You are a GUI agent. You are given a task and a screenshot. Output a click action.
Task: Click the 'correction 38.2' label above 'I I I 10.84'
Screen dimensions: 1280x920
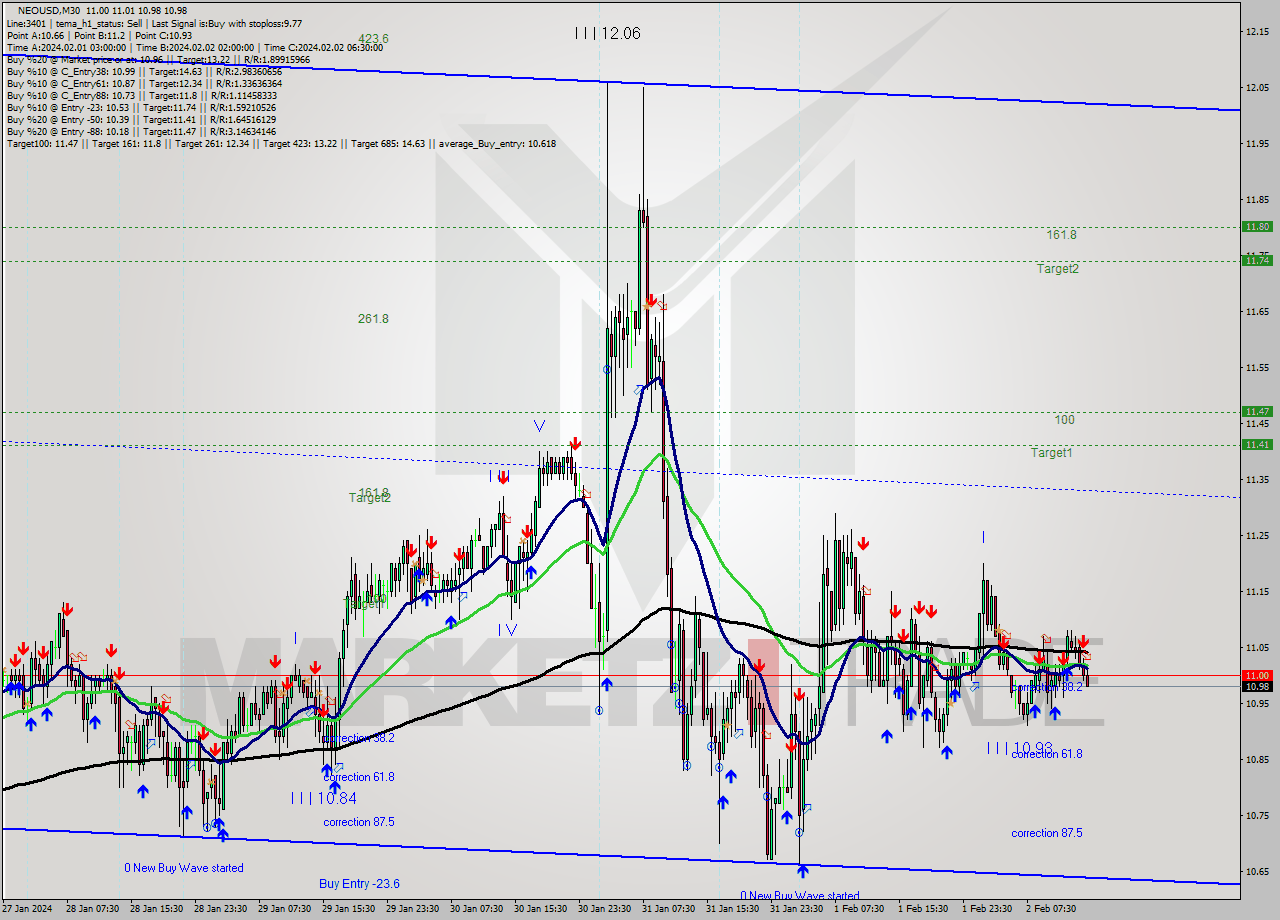pyautogui.click(x=358, y=738)
